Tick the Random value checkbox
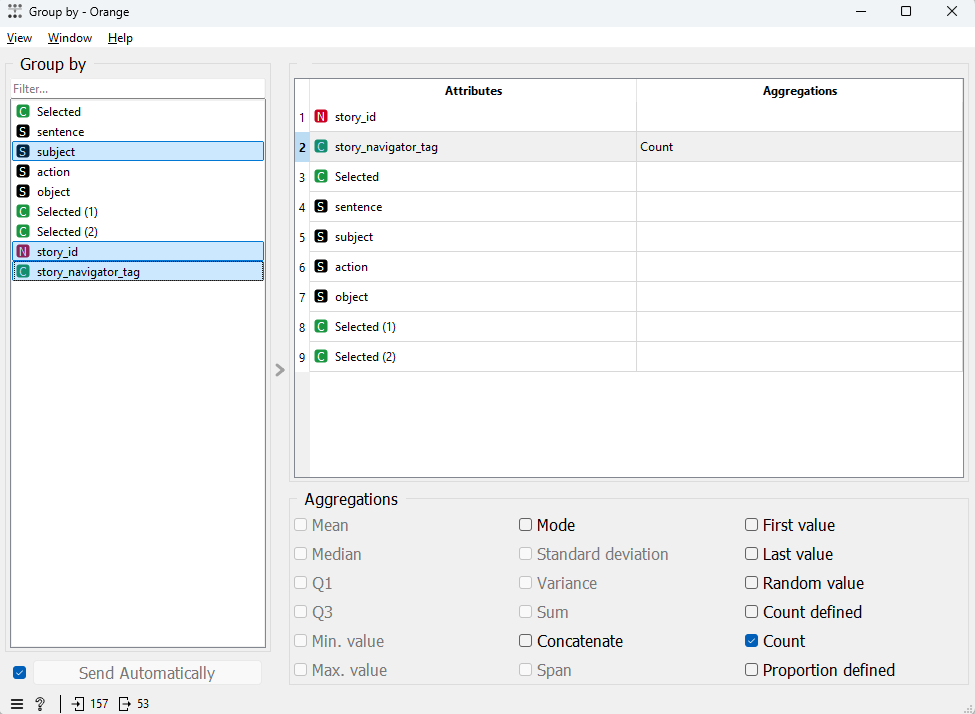 click(x=751, y=583)
